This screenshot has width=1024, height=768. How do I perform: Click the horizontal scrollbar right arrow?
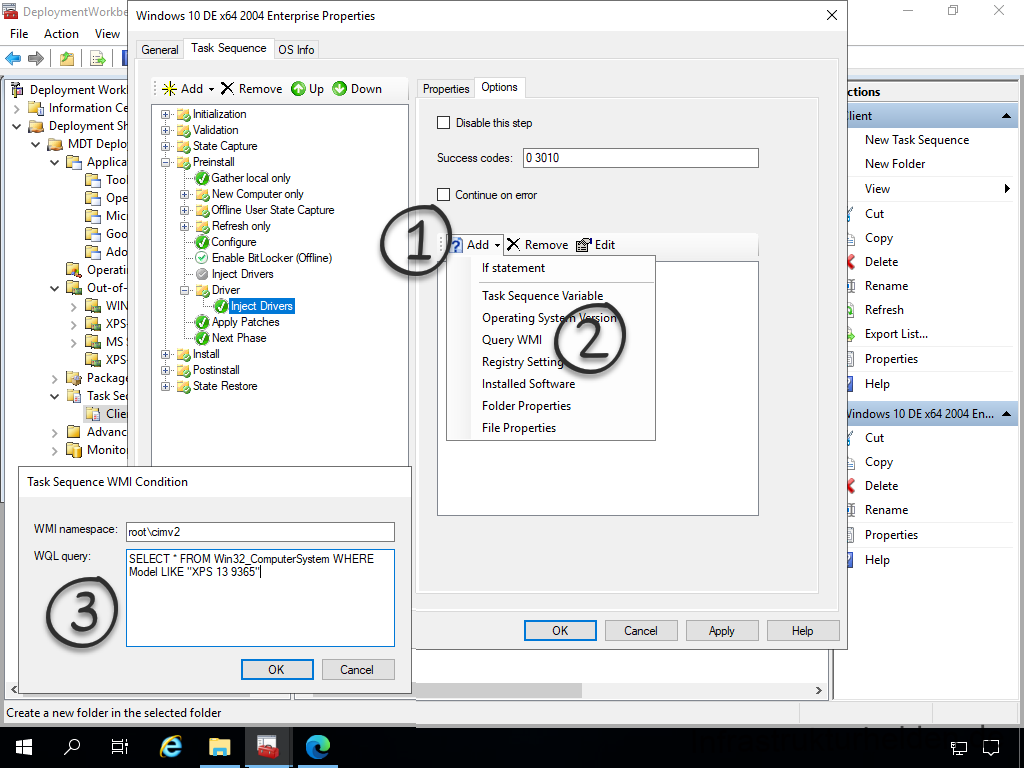(819, 690)
